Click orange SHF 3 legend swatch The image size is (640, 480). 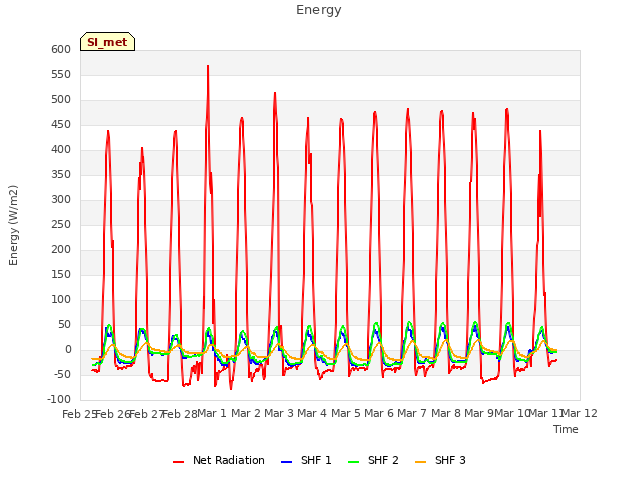coord(420,462)
